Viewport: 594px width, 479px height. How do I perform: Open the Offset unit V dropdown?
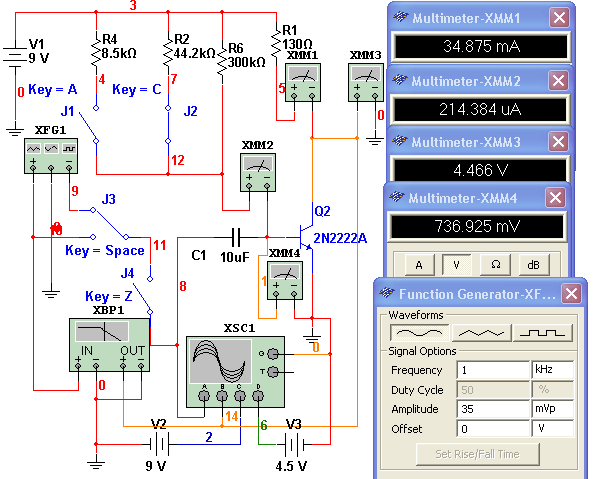[553, 429]
